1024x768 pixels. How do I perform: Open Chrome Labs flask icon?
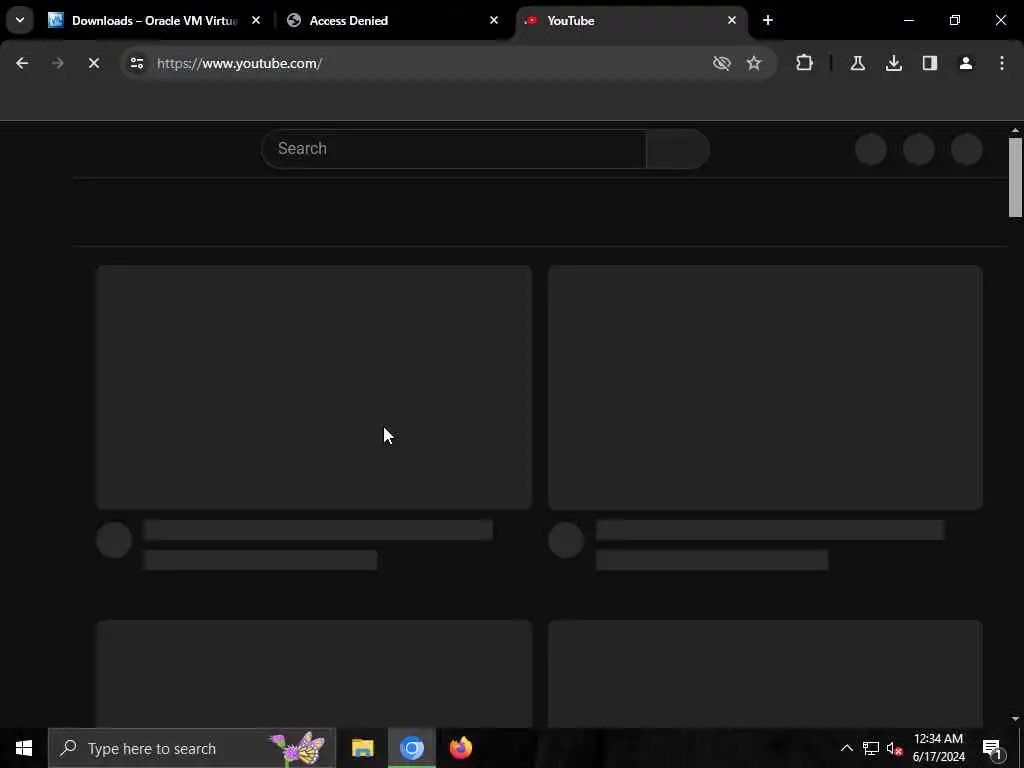[857, 63]
